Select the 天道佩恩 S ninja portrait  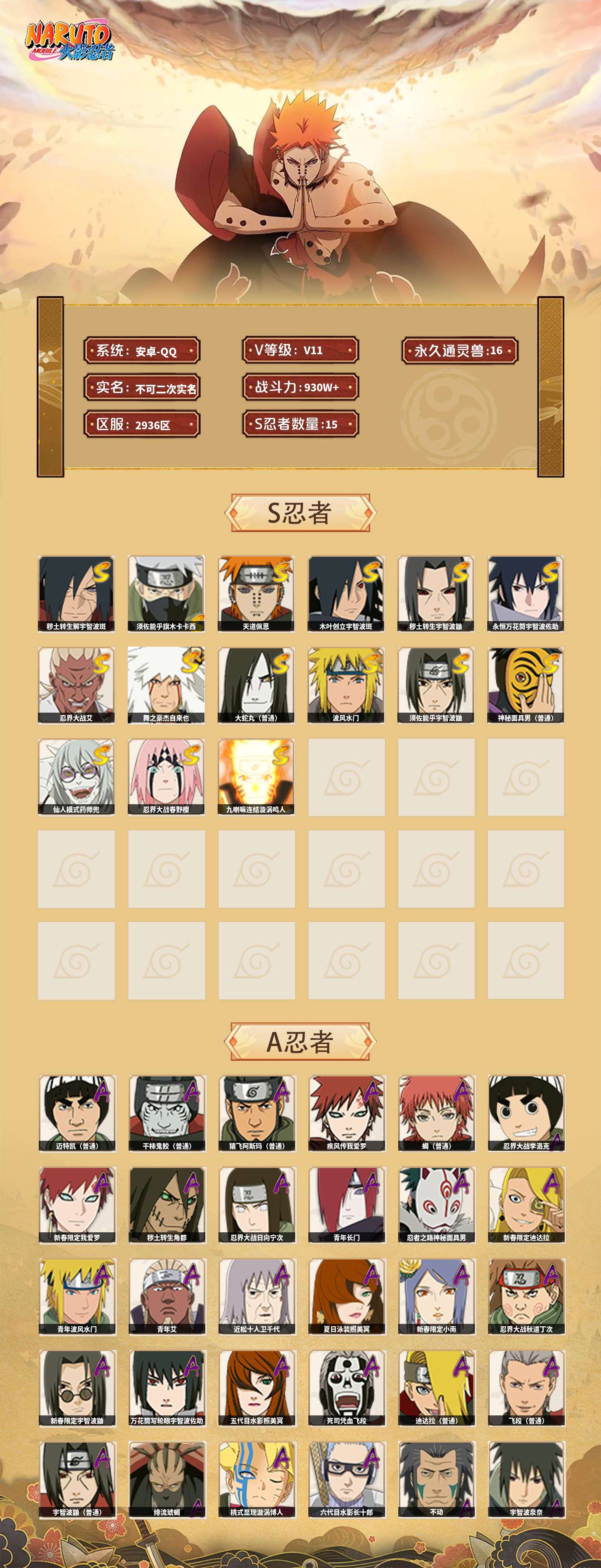click(x=256, y=593)
